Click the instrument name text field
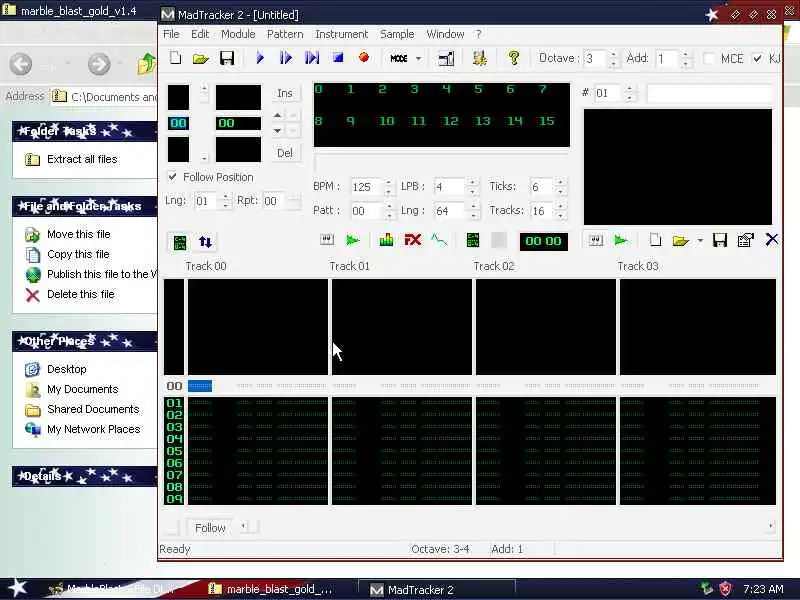Viewport: 800px width, 600px height. 709,93
